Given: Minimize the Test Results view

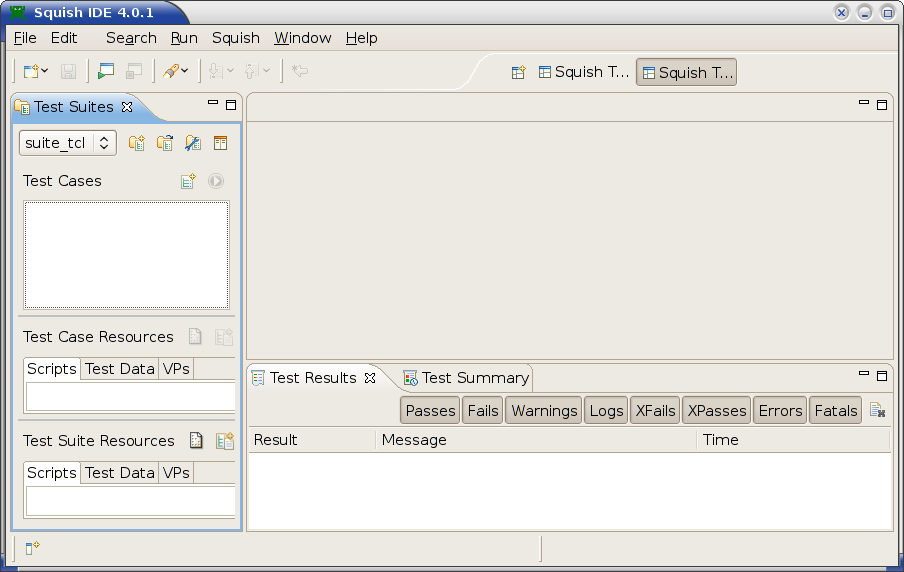Looking at the screenshot, I should pos(864,374).
